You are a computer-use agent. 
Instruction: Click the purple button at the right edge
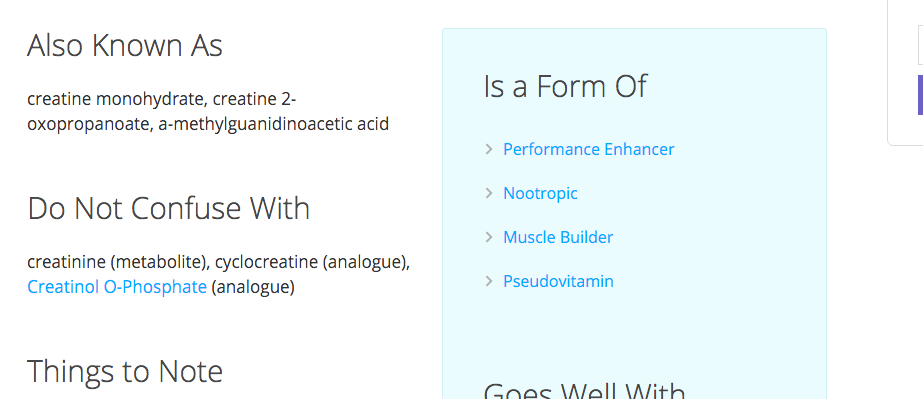point(920,95)
